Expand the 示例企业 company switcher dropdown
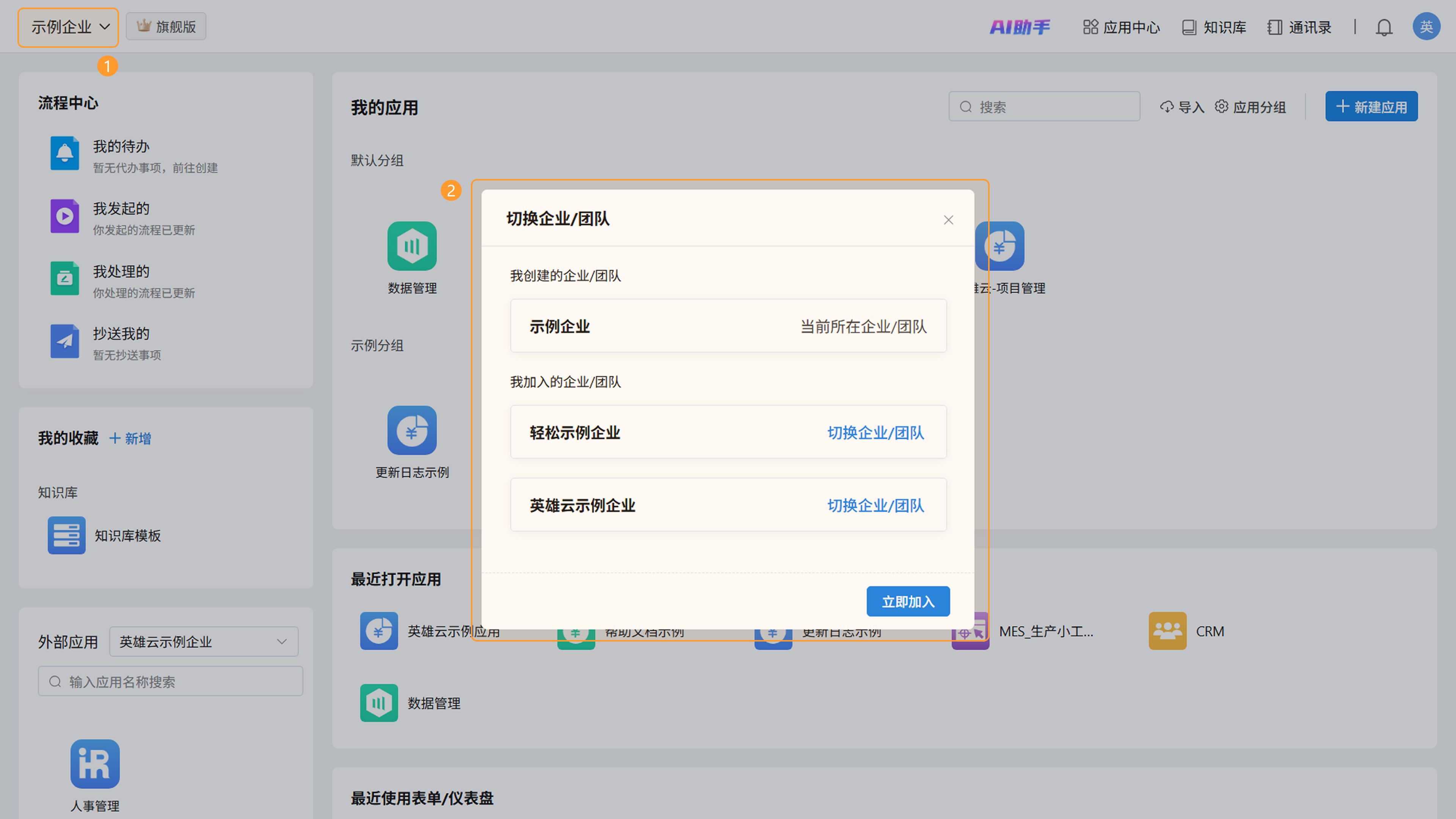Image resolution: width=1456 pixels, height=819 pixels. (68, 27)
